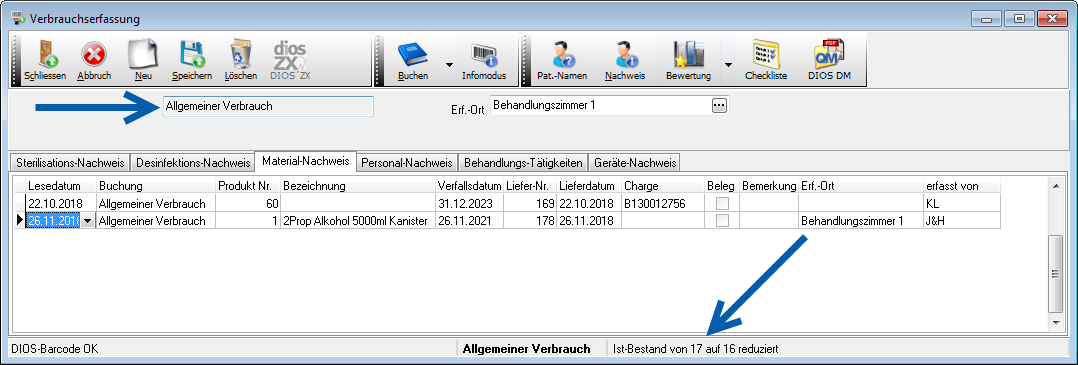This screenshot has height=365, width=1078.
Task: Click the Lesedatum column header
Action: pos(60,186)
